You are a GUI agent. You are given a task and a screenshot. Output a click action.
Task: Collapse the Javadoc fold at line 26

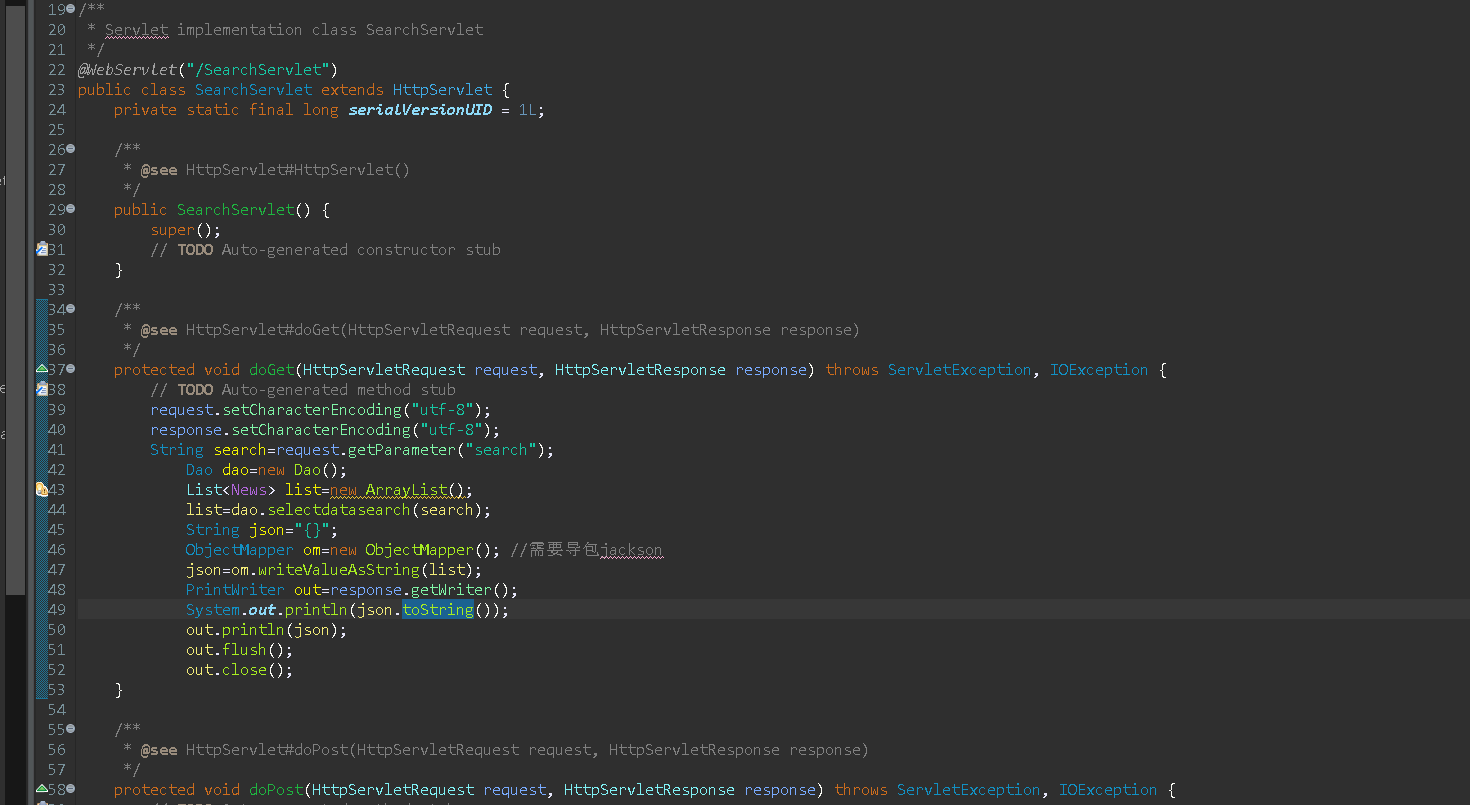pos(71,149)
